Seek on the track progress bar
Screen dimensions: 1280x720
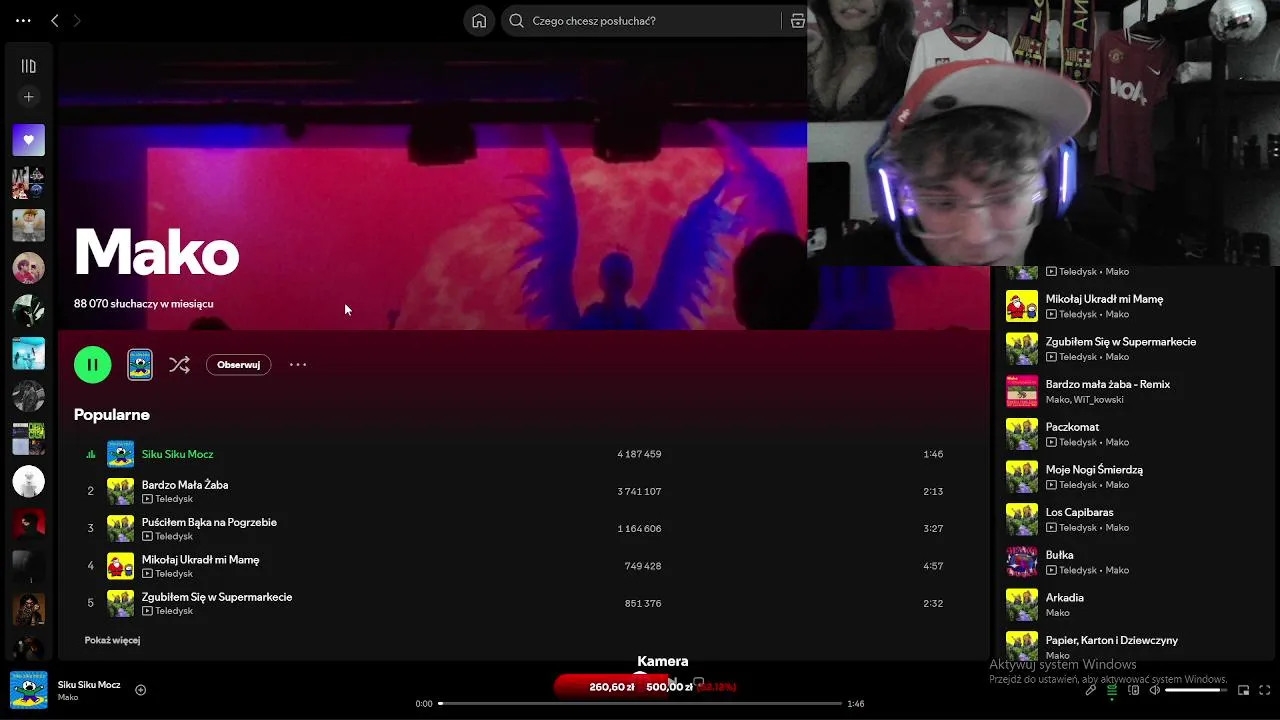(640, 704)
